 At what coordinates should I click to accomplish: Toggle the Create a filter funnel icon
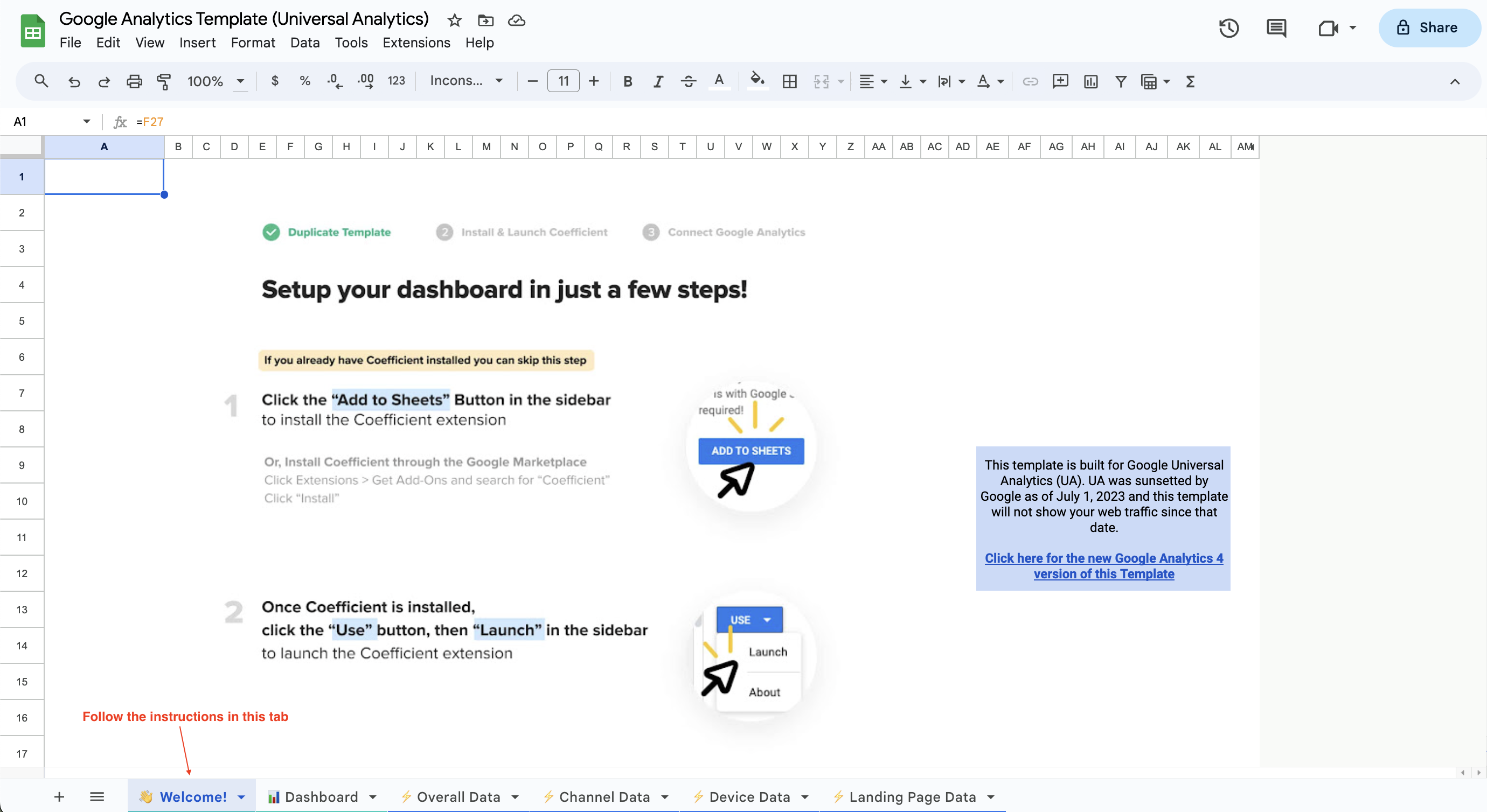coord(1121,81)
